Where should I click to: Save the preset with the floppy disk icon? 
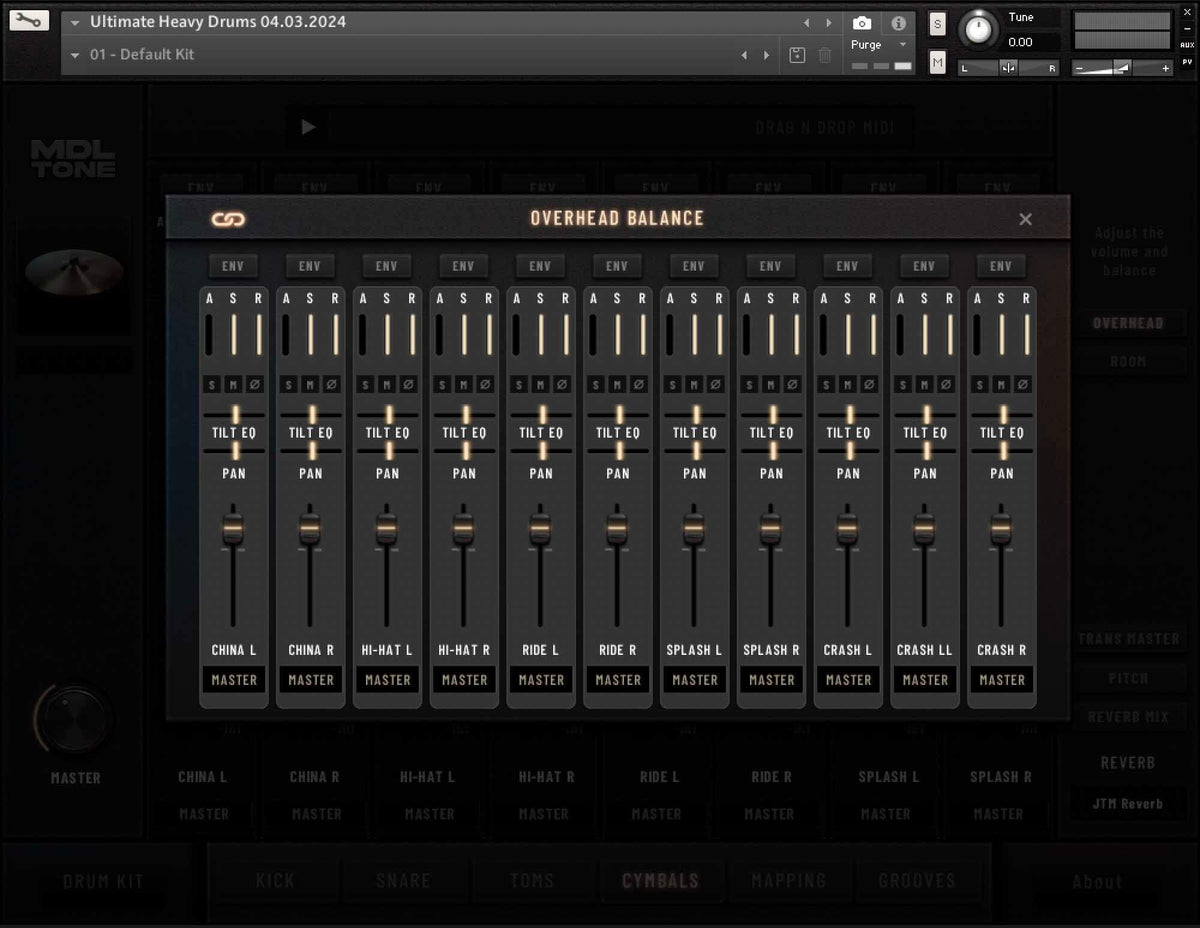[x=797, y=55]
